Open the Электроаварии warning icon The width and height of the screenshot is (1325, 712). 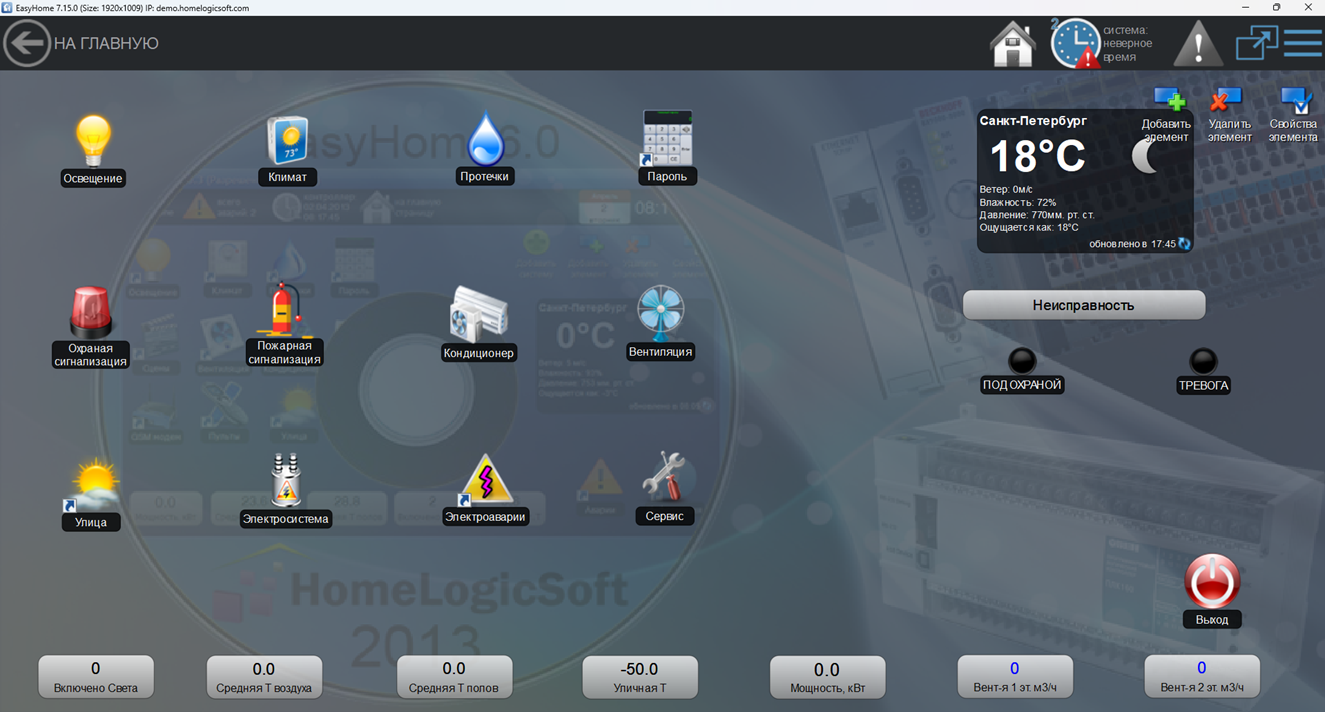pyautogui.click(x=486, y=480)
